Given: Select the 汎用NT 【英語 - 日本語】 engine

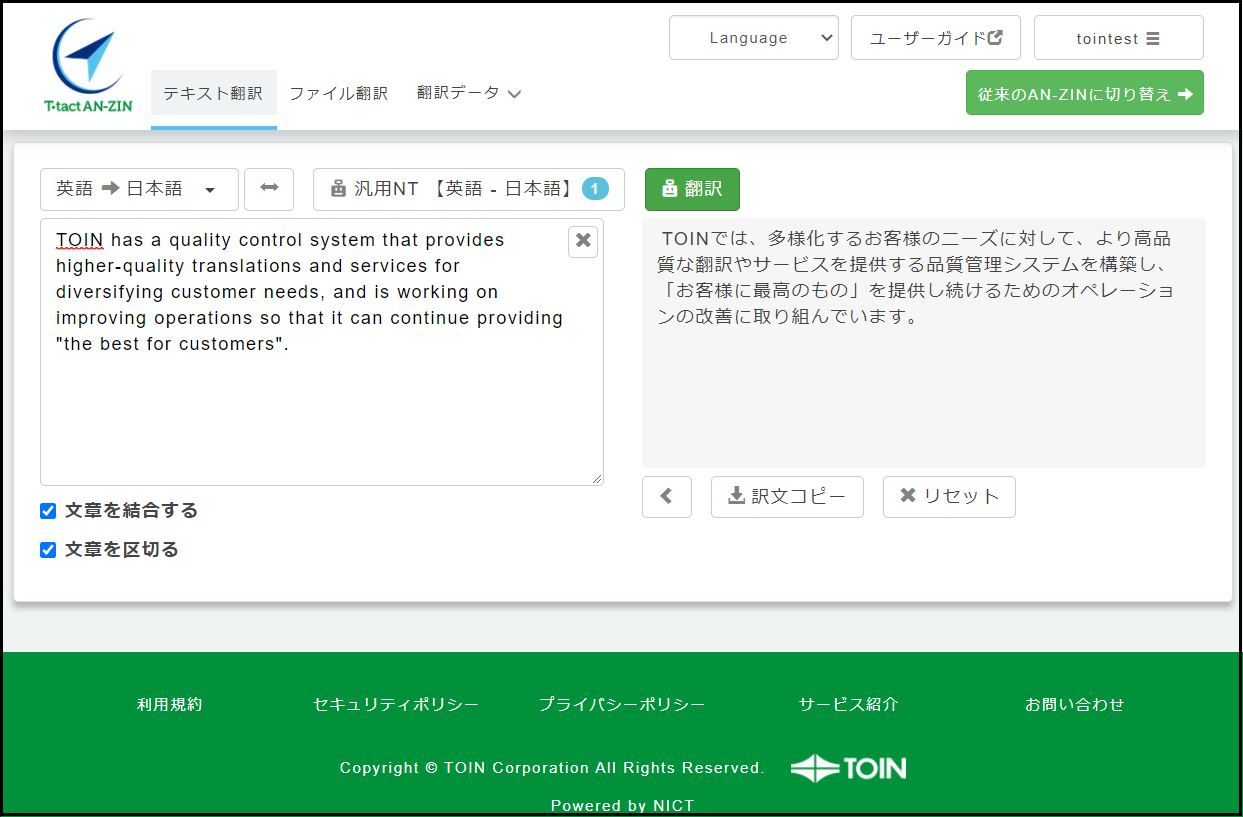Looking at the screenshot, I should coord(468,189).
